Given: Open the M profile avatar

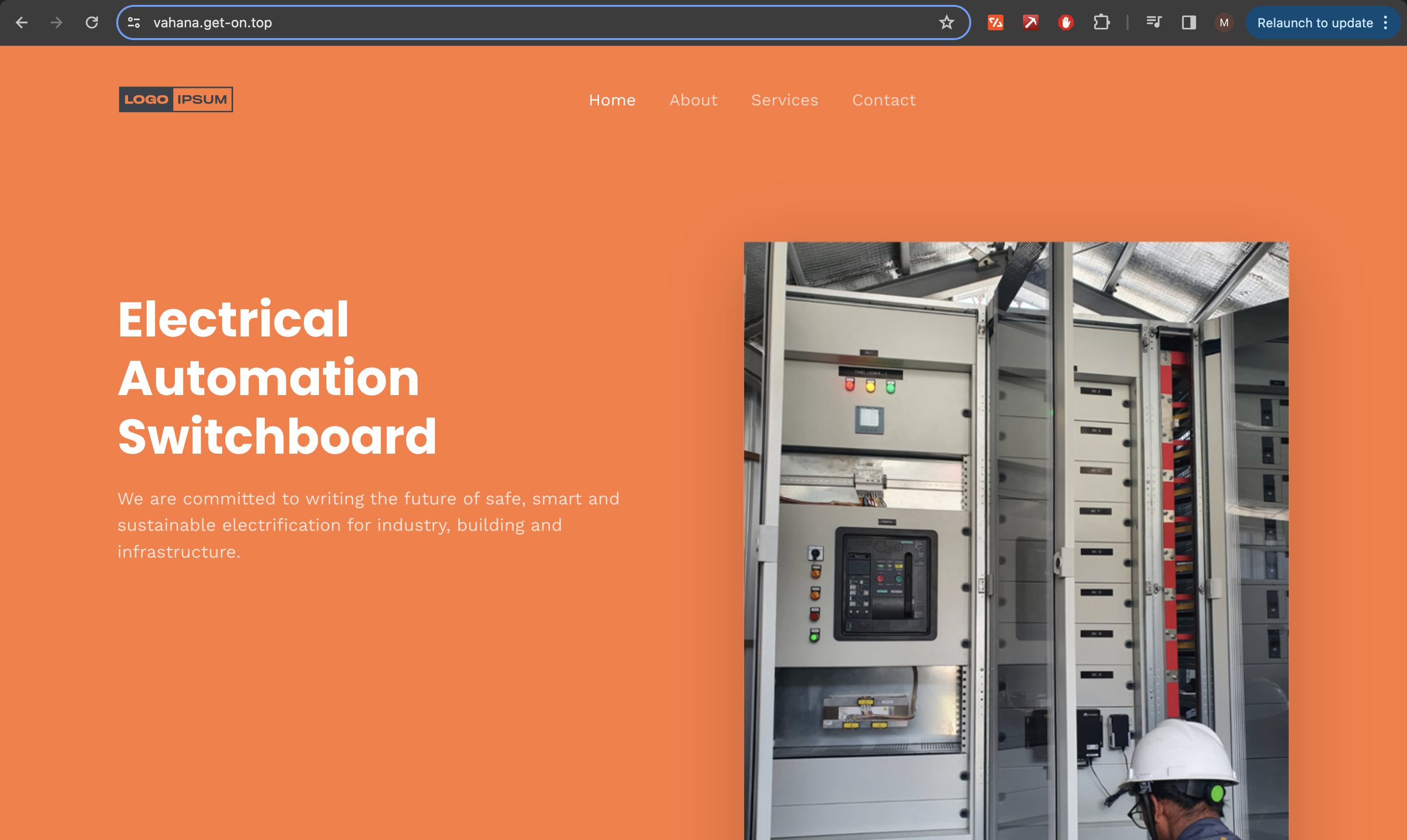Looking at the screenshot, I should [1223, 22].
